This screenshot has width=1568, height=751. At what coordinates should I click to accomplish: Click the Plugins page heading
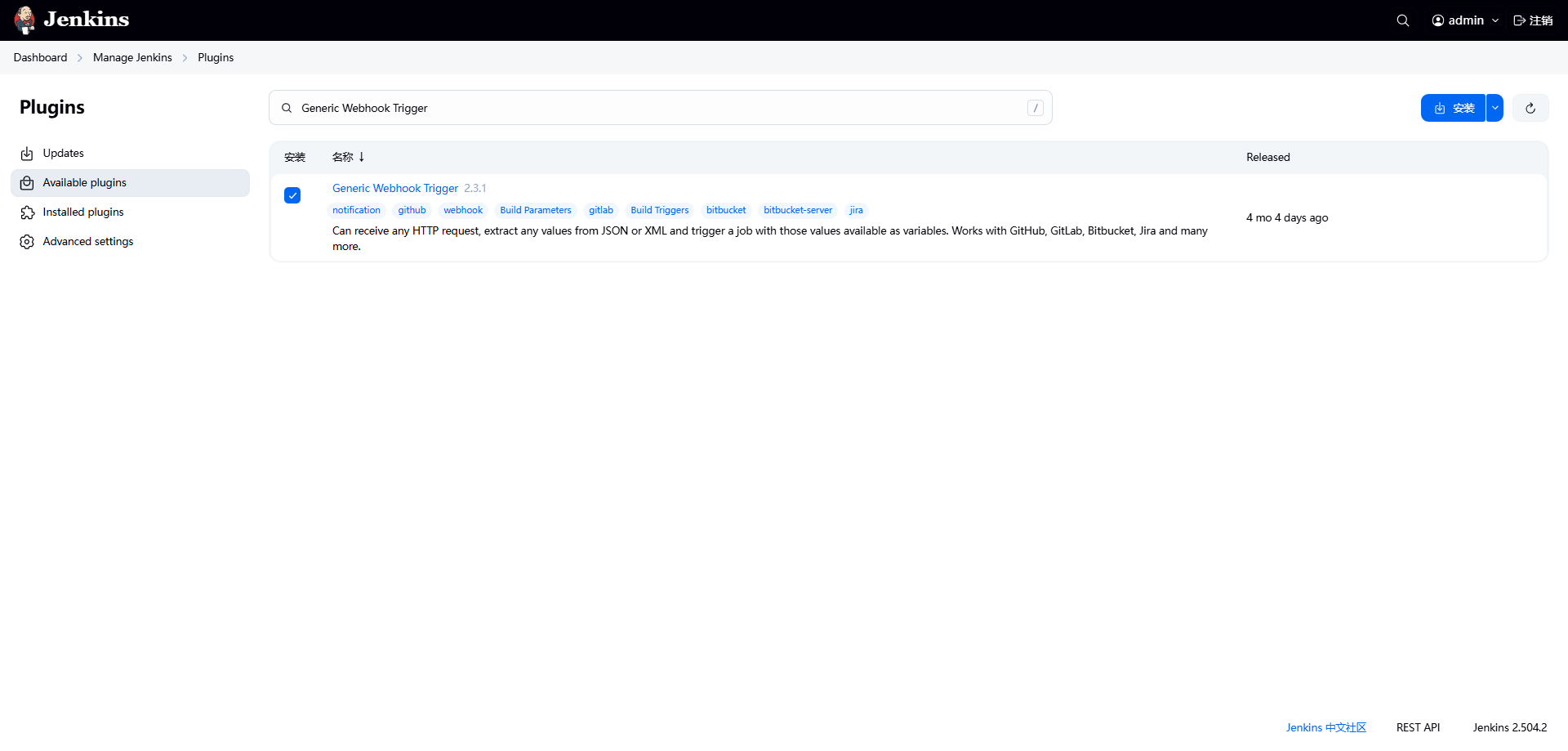point(52,107)
